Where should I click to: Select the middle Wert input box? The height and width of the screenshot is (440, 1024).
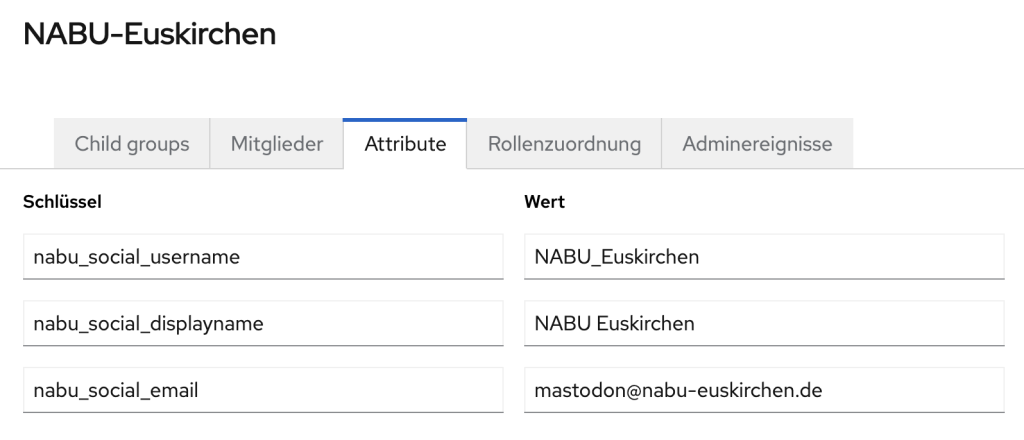[764, 324]
